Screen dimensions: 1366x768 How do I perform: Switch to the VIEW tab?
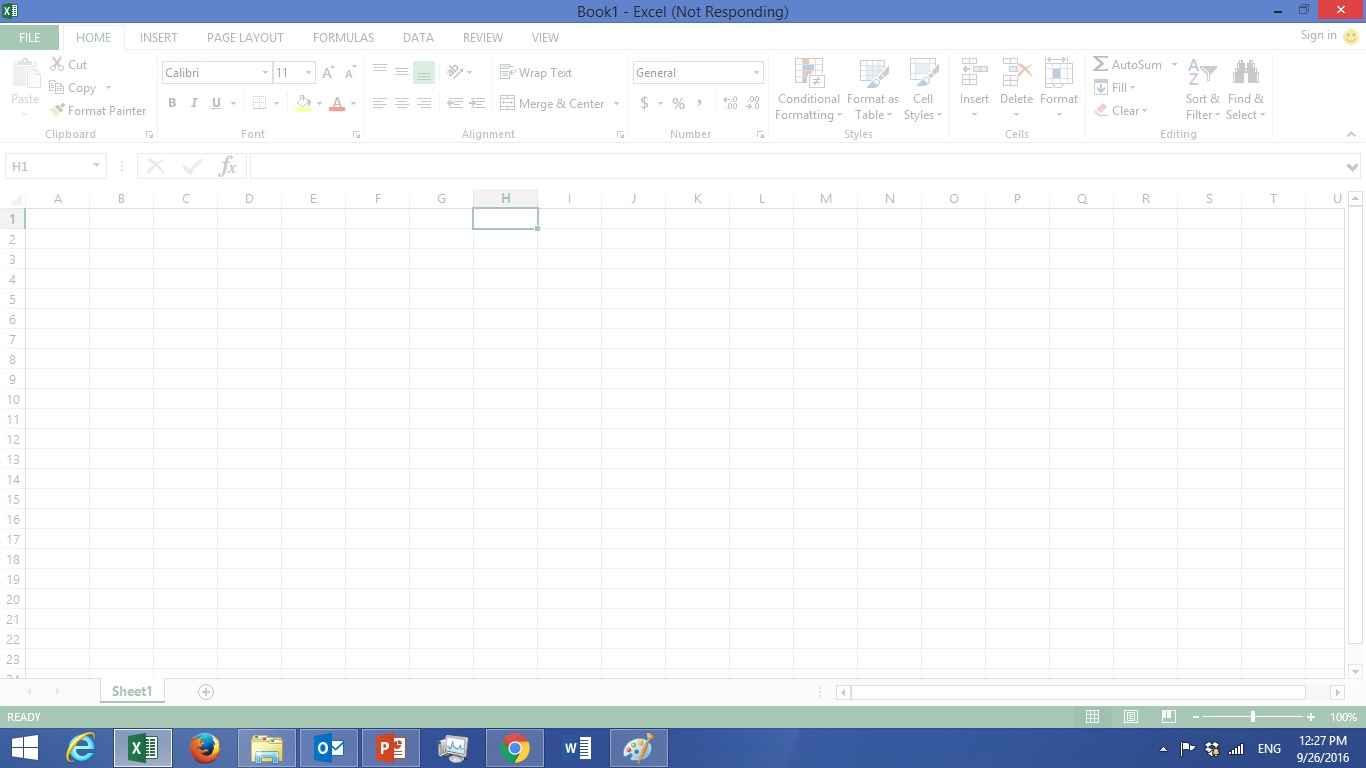tap(545, 38)
